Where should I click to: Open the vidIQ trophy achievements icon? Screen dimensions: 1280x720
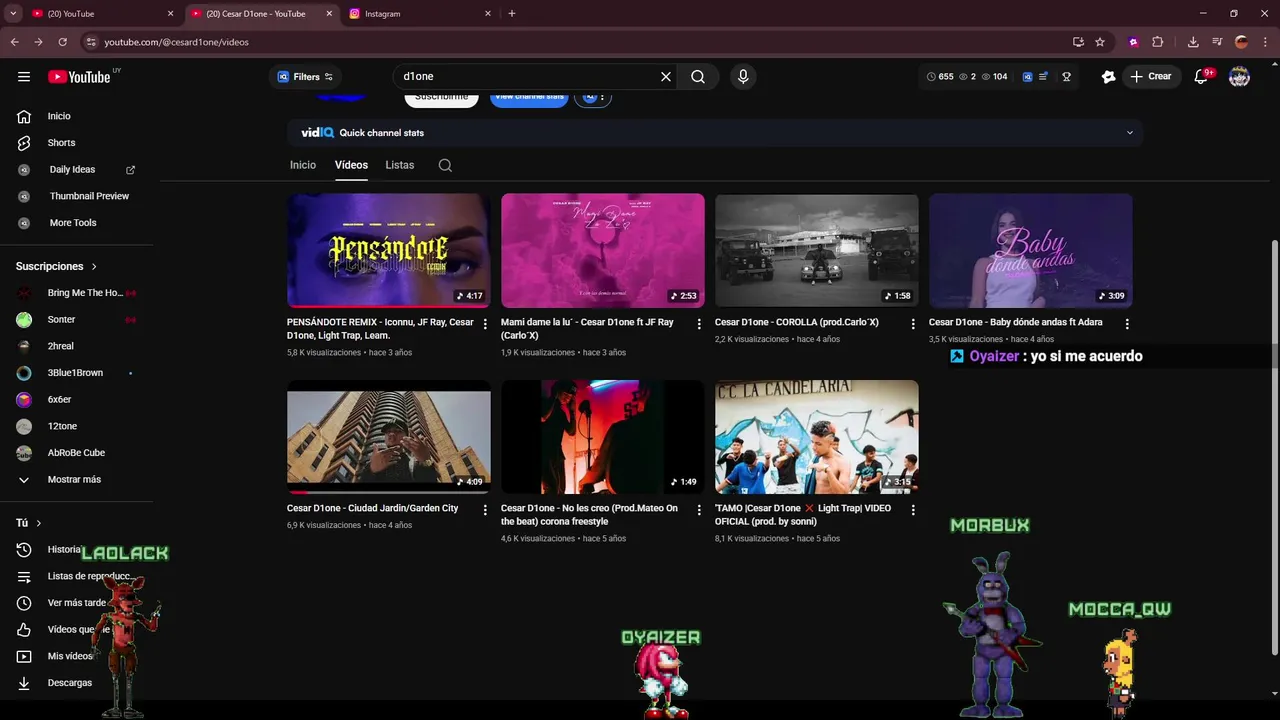pyautogui.click(x=1067, y=77)
